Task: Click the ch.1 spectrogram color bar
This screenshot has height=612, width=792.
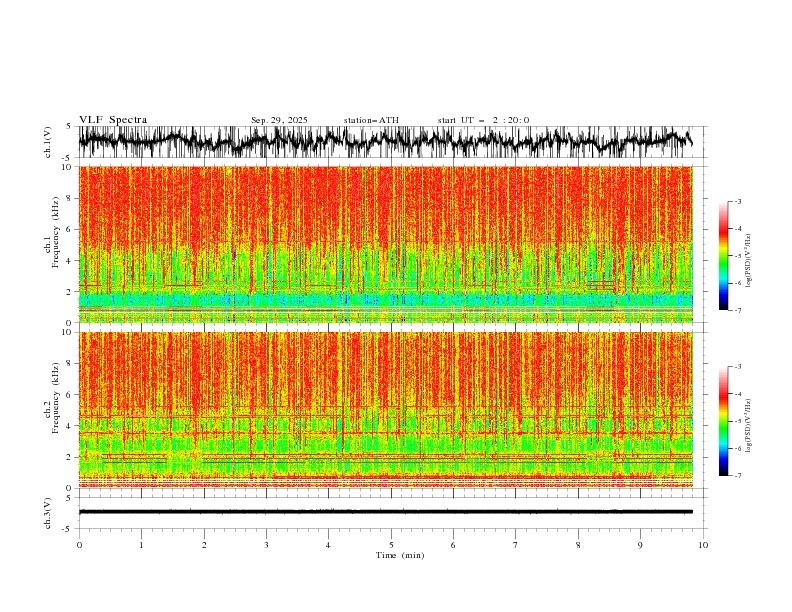Action: [723, 256]
